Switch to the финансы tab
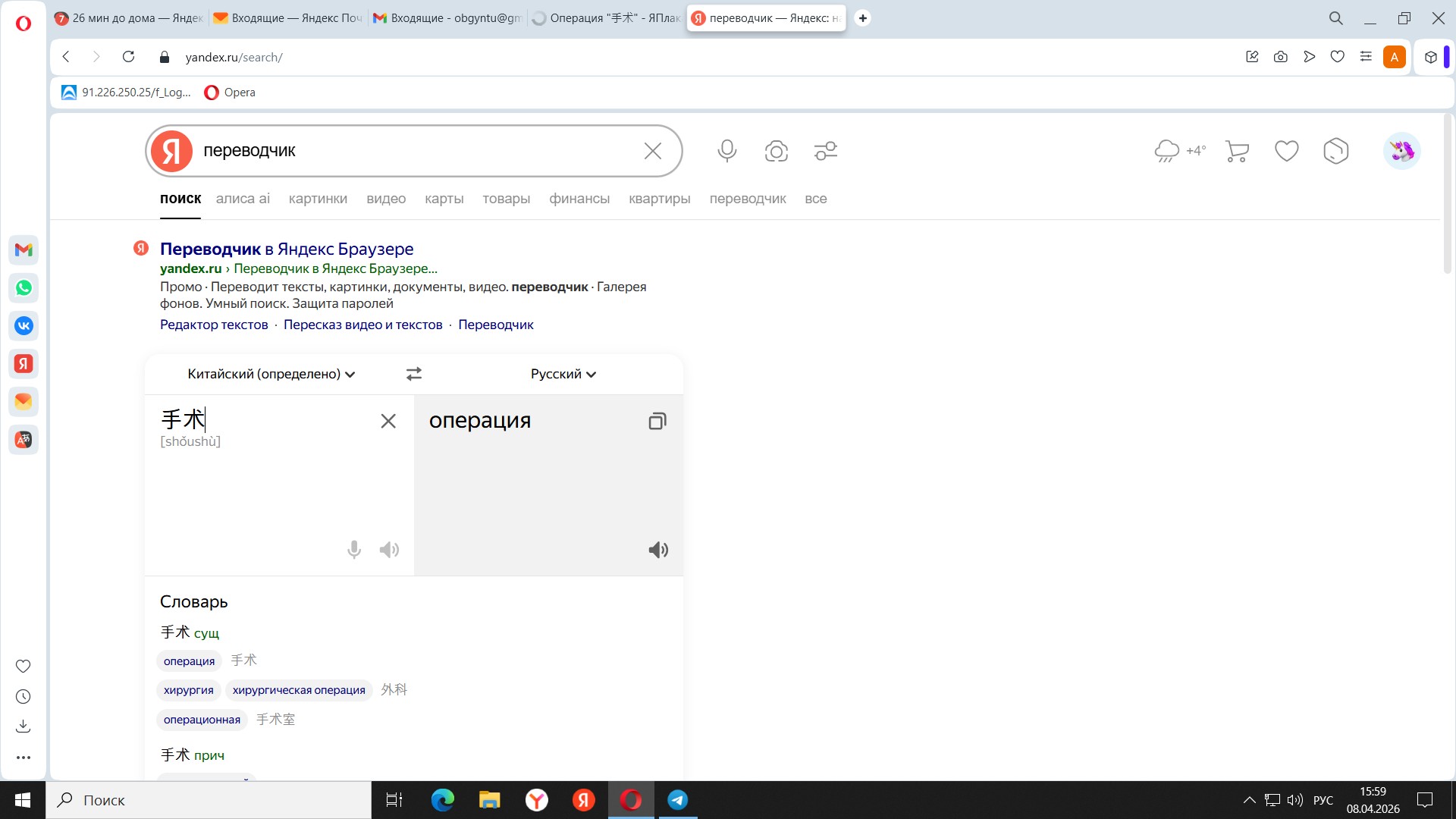This screenshot has width=1456, height=819. (x=579, y=199)
